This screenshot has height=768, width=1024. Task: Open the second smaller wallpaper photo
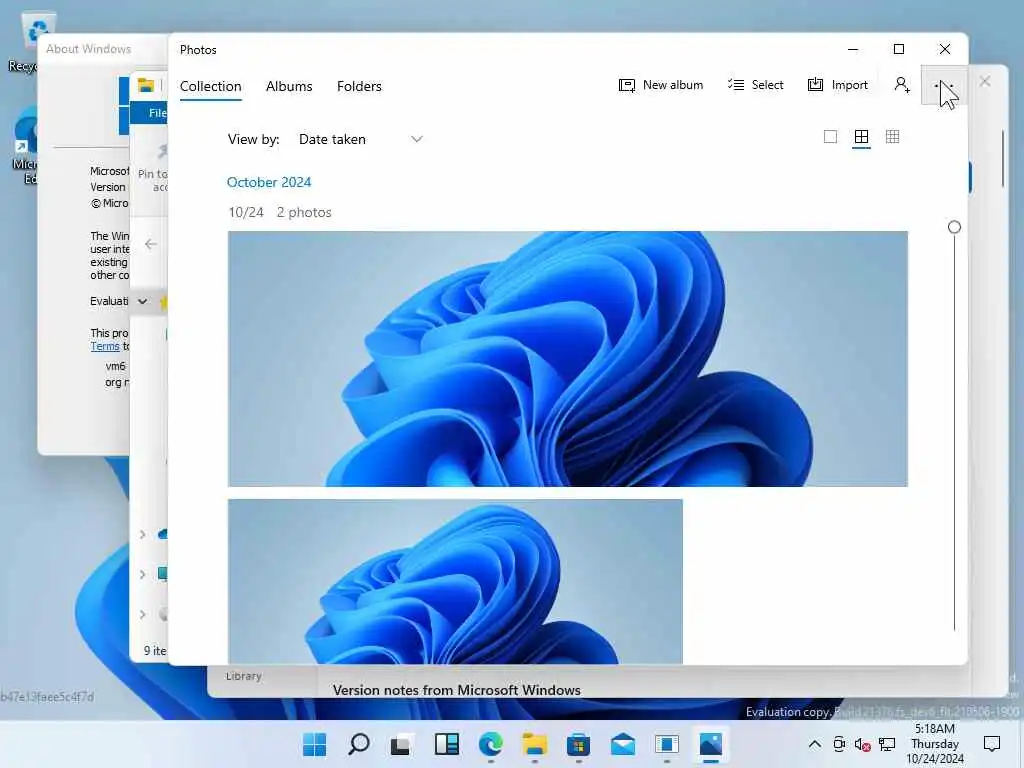point(455,581)
